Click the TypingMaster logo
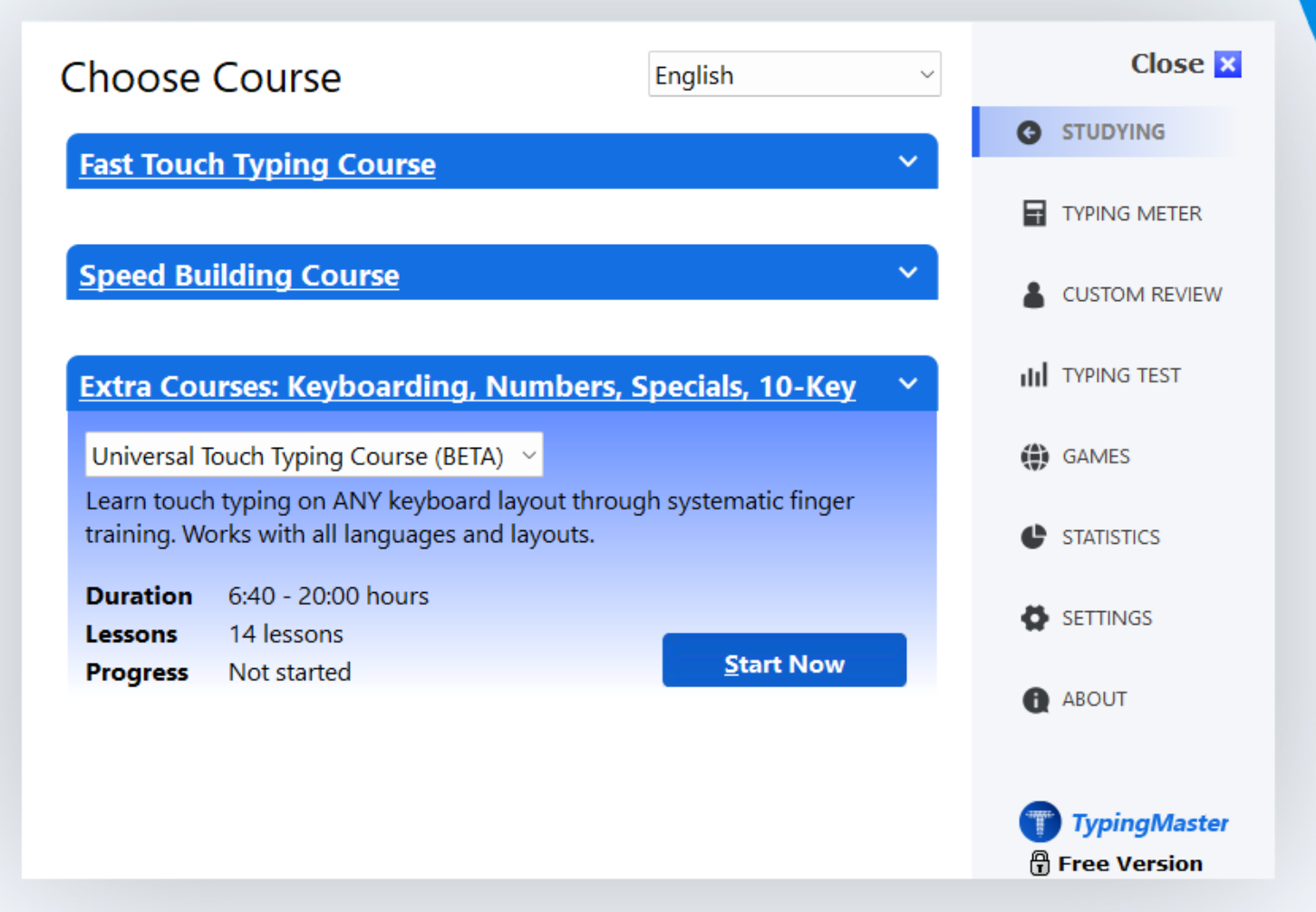 click(1040, 821)
